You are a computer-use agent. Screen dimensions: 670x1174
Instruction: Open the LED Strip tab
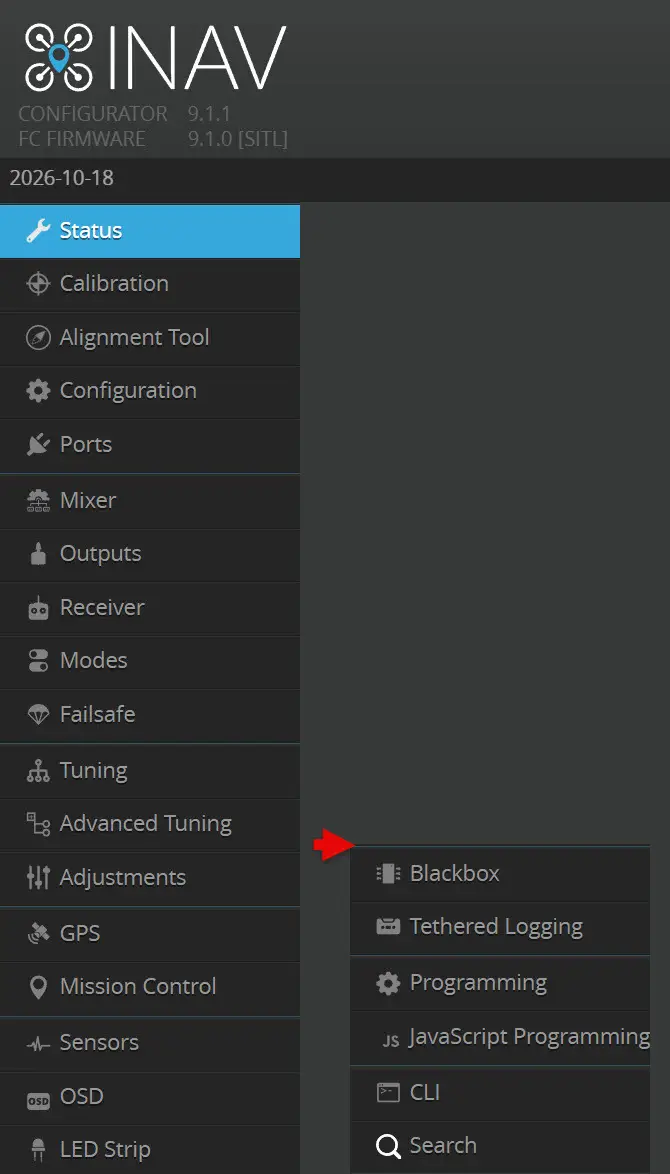tap(150, 1149)
